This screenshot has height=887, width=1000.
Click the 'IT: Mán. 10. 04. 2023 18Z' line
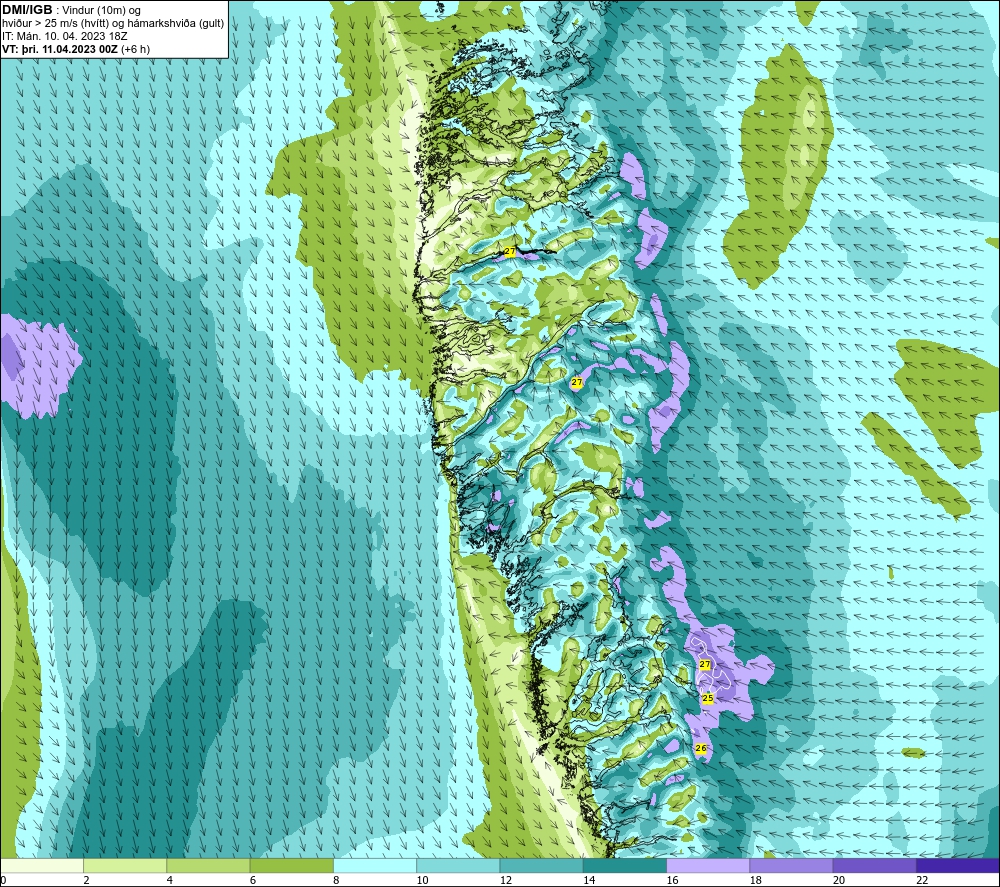pyautogui.click(x=64, y=36)
